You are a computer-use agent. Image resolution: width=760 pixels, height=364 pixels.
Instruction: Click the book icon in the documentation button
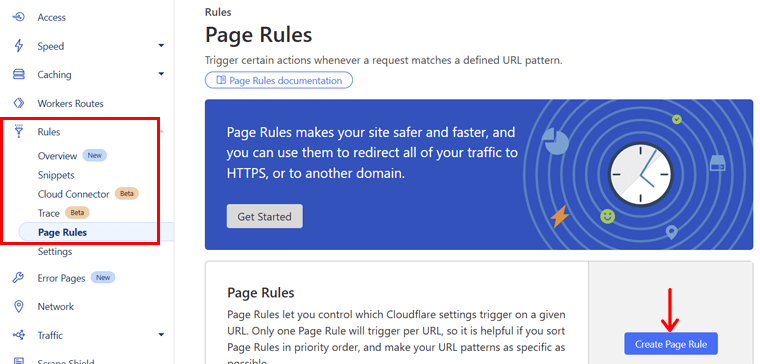[221, 80]
